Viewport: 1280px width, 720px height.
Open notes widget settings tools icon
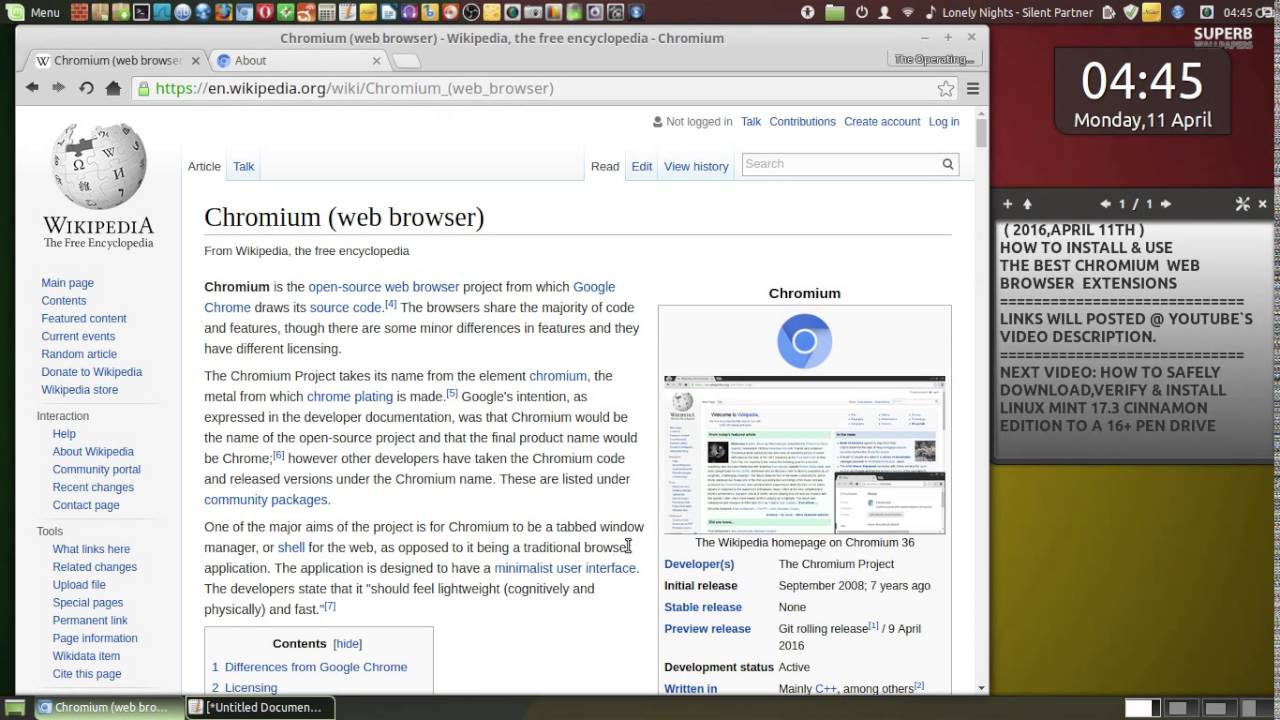tap(1242, 204)
